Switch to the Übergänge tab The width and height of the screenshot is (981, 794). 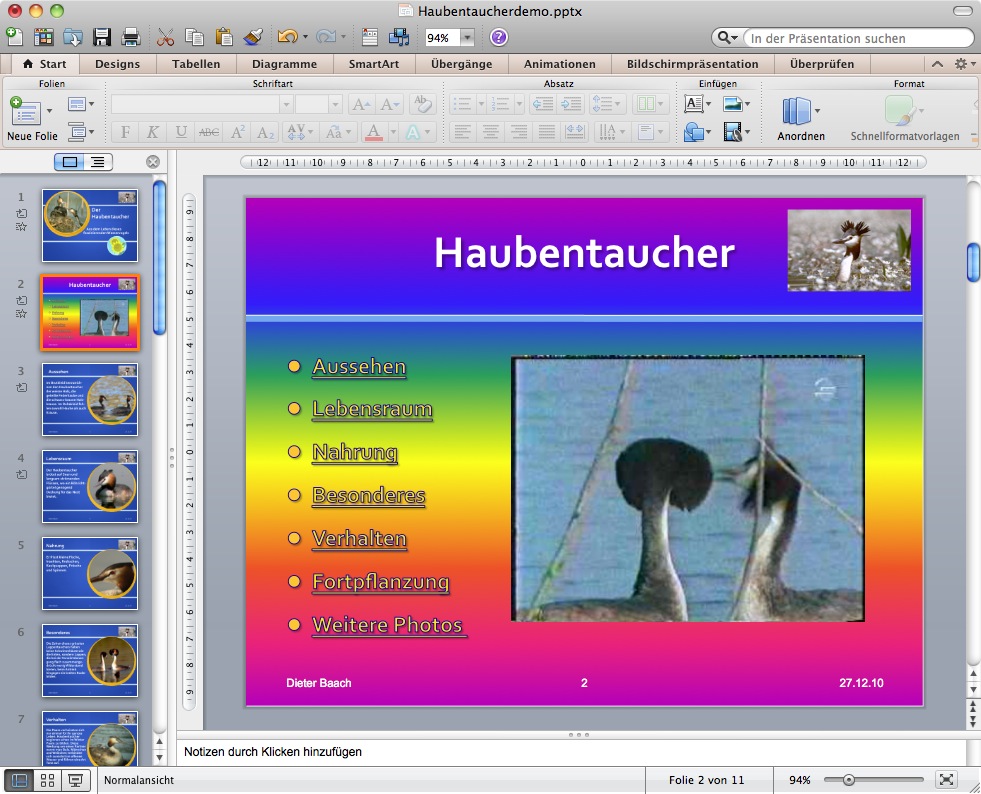click(x=461, y=64)
